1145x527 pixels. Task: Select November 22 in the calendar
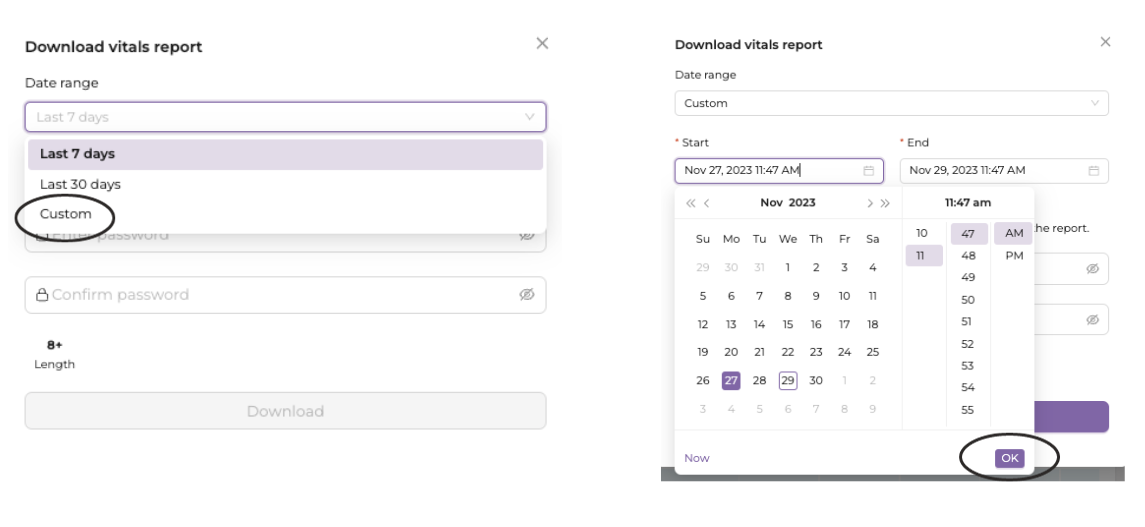(788, 352)
